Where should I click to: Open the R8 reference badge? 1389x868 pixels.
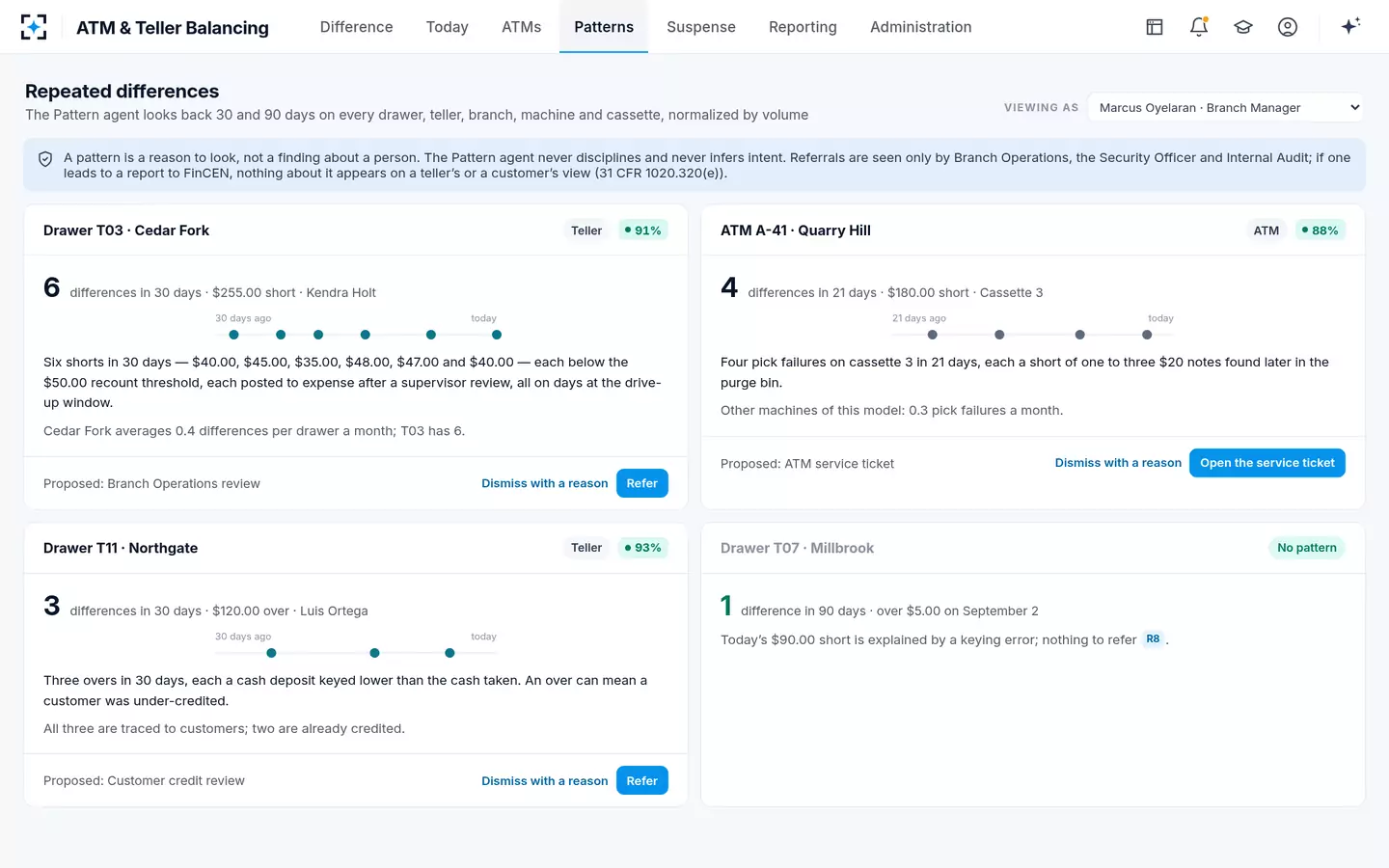tap(1153, 639)
